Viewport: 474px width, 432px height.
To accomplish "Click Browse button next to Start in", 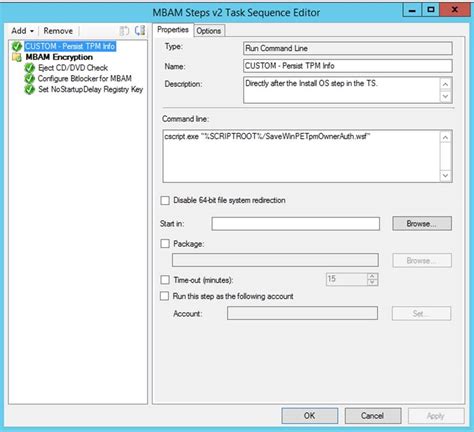I will pyautogui.click(x=422, y=223).
